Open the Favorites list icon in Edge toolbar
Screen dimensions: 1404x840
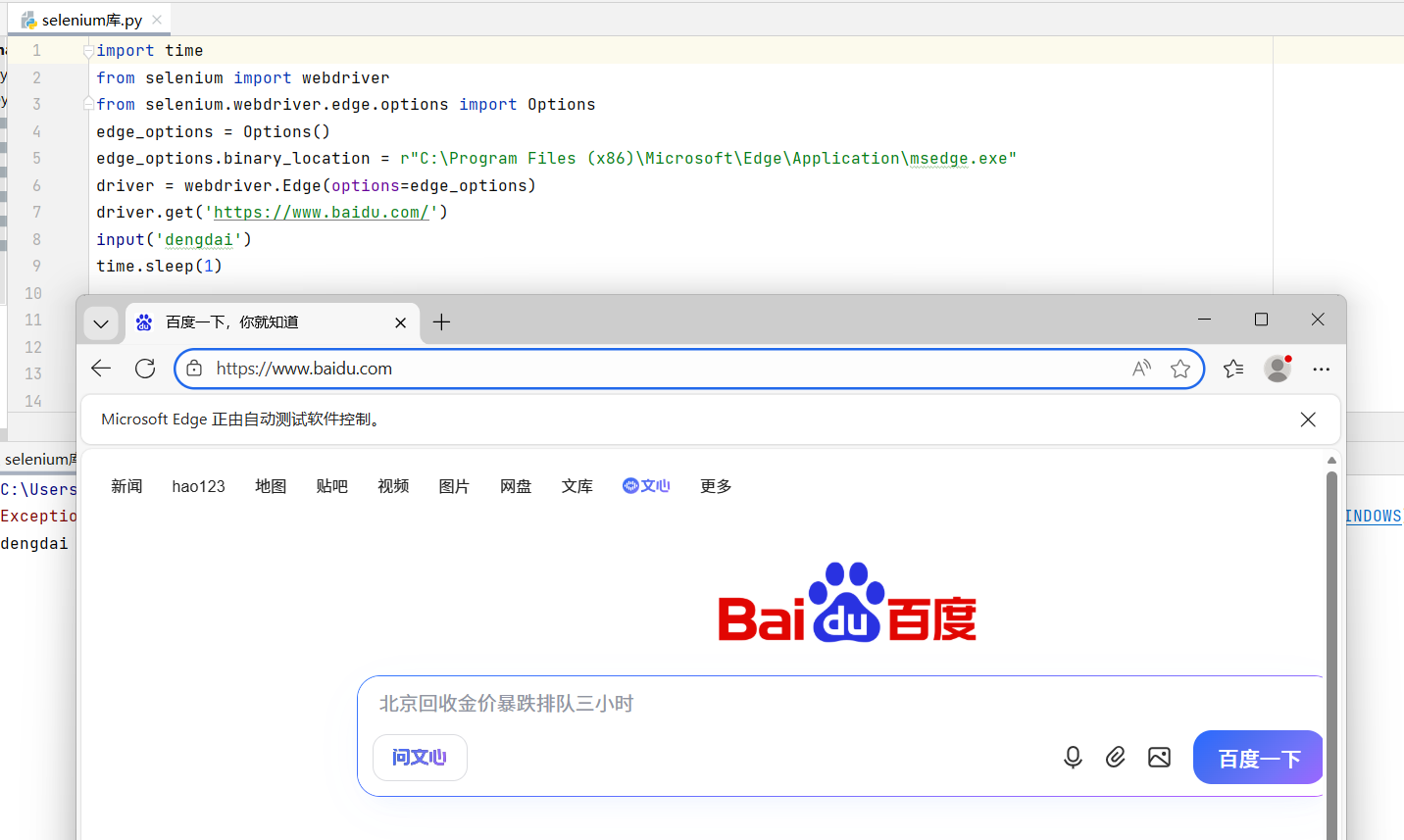click(x=1233, y=369)
